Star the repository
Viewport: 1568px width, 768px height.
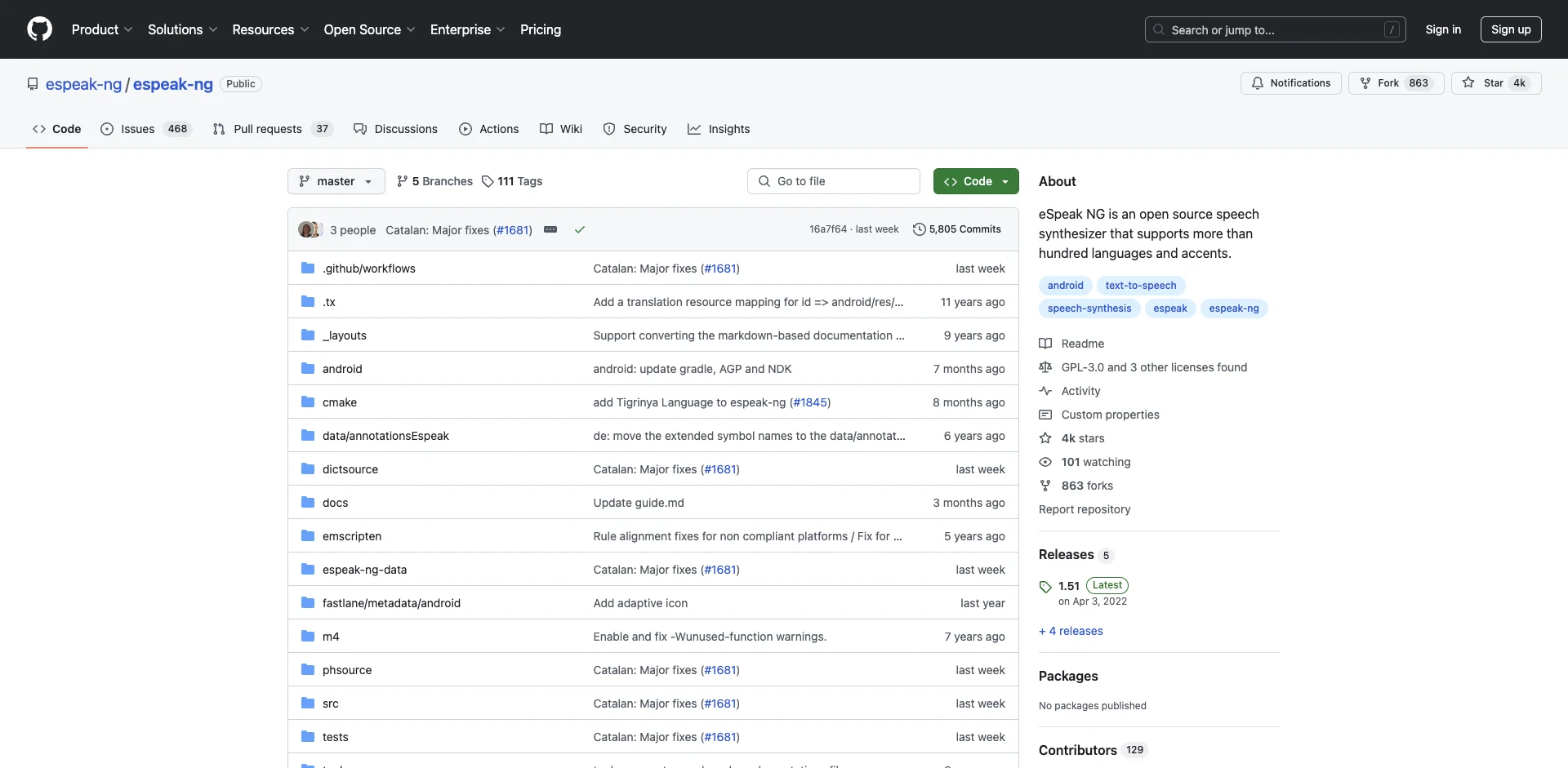coord(1496,83)
